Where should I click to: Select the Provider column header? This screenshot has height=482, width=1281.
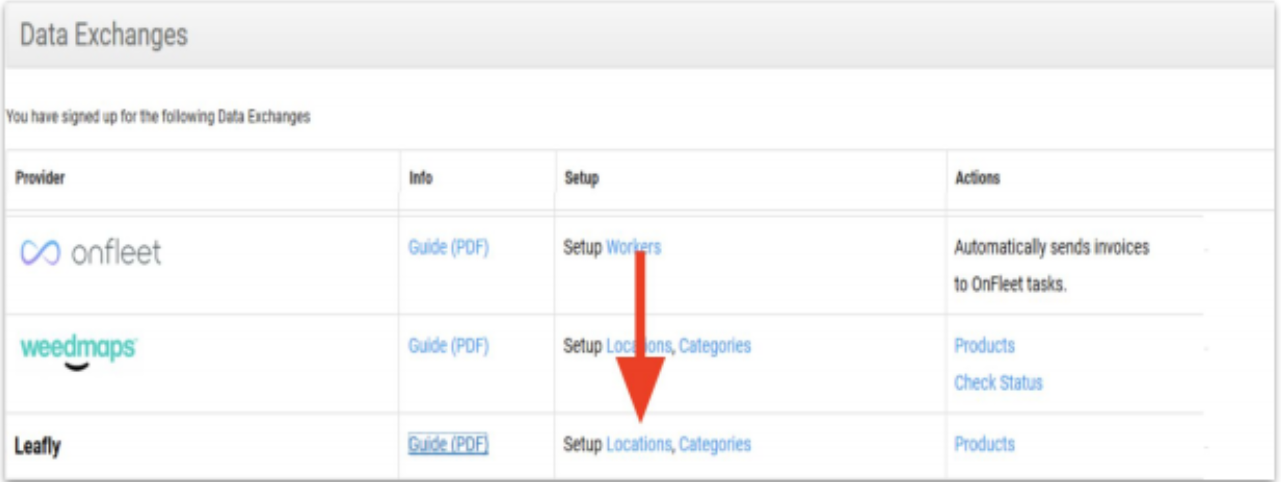[x=40, y=178]
